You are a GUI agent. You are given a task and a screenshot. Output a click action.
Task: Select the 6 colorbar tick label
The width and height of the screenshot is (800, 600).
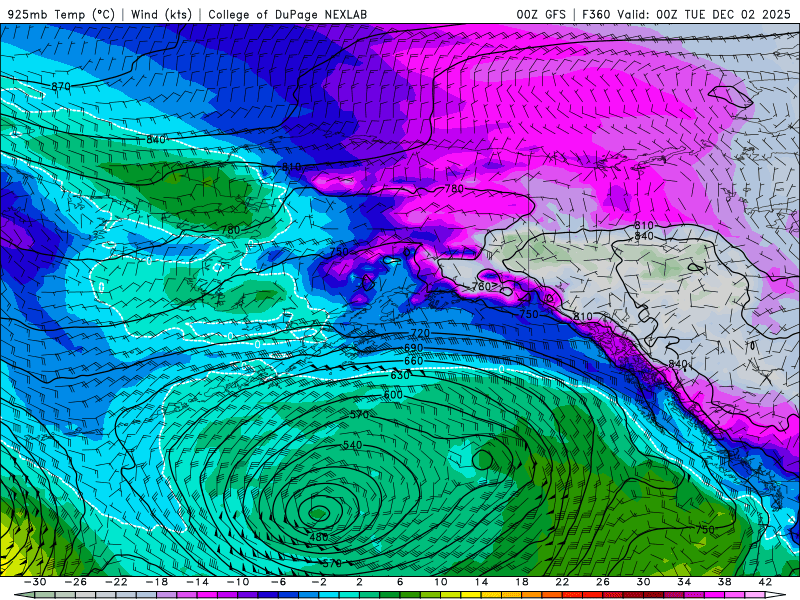[x=400, y=582]
